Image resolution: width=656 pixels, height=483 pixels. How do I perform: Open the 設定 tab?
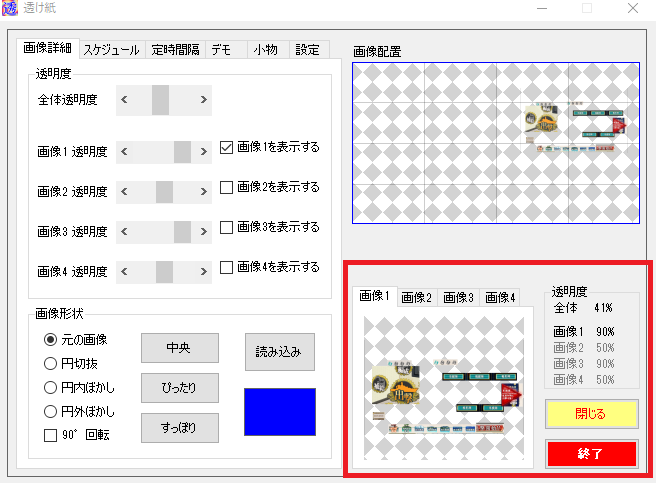click(308, 50)
